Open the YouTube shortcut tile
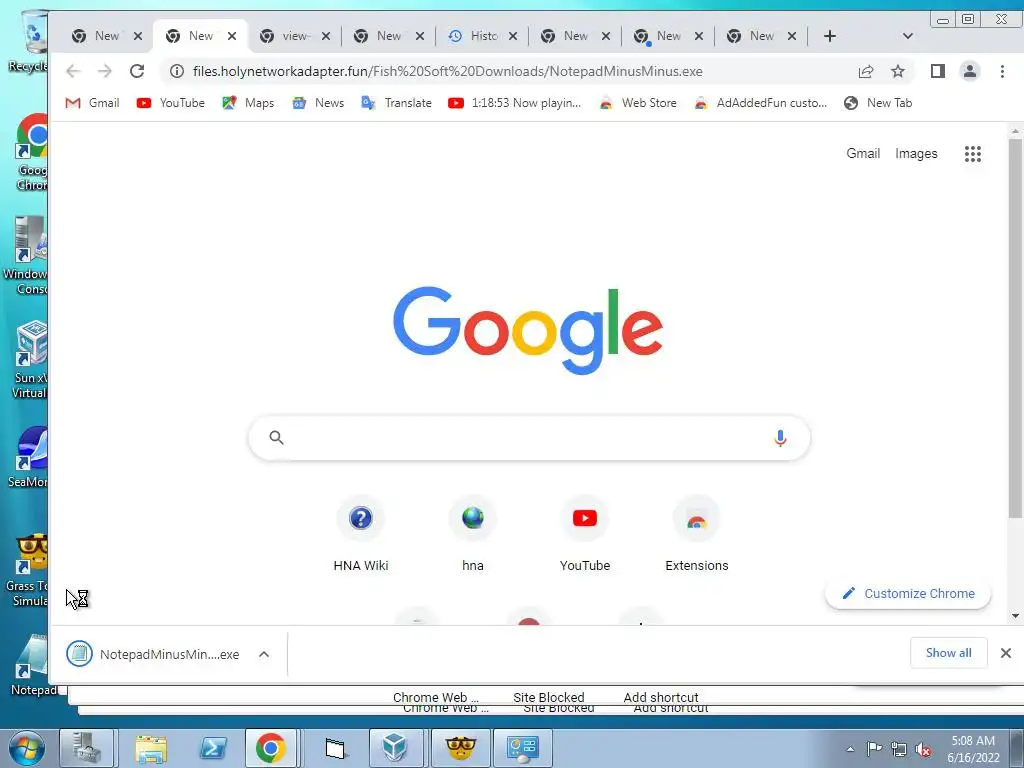The image size is (1024, 768). pos(584,534)
